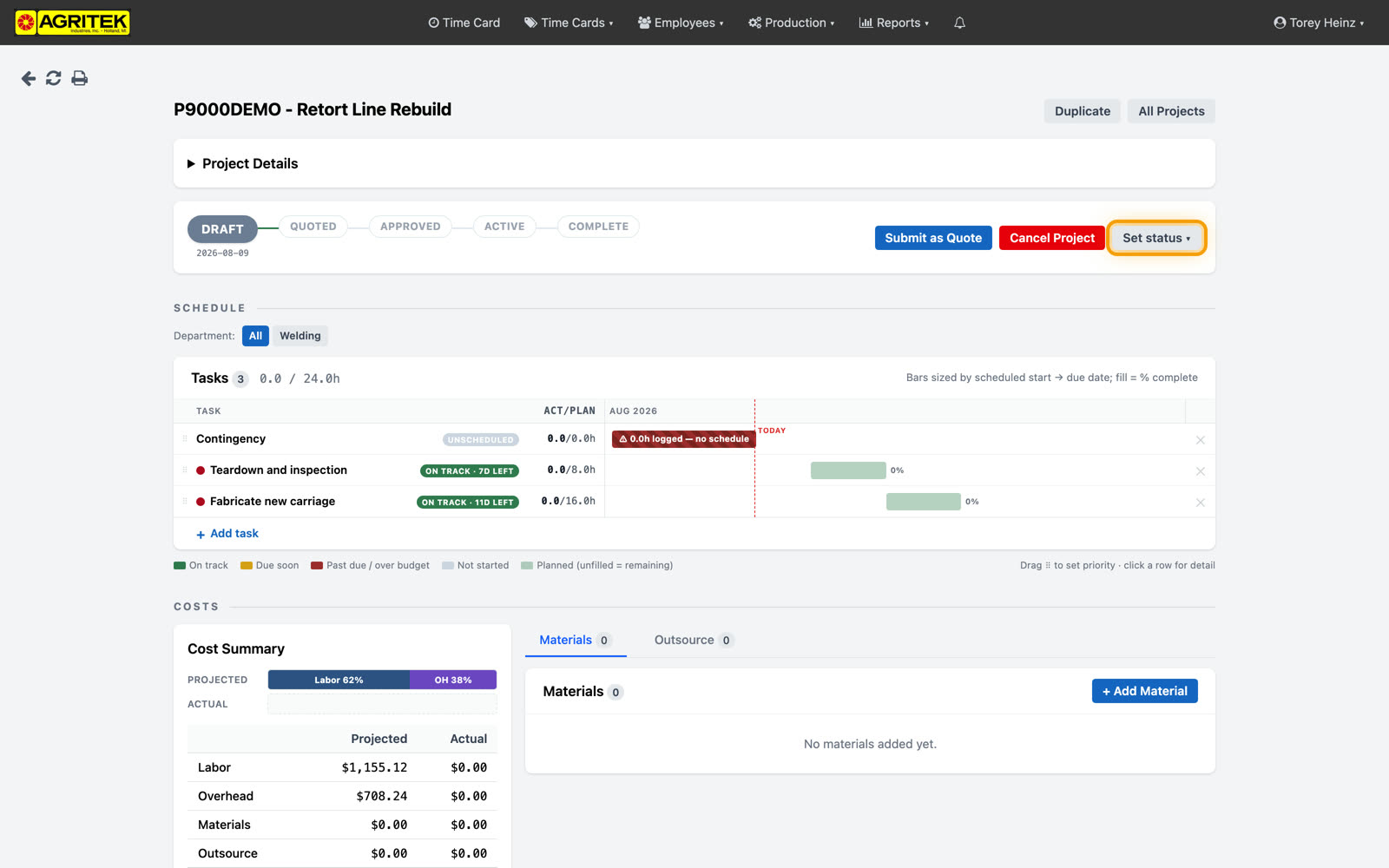The image size is (1389, 868).
Task: Click the QUOTED status step
Action: click(313, 227)
